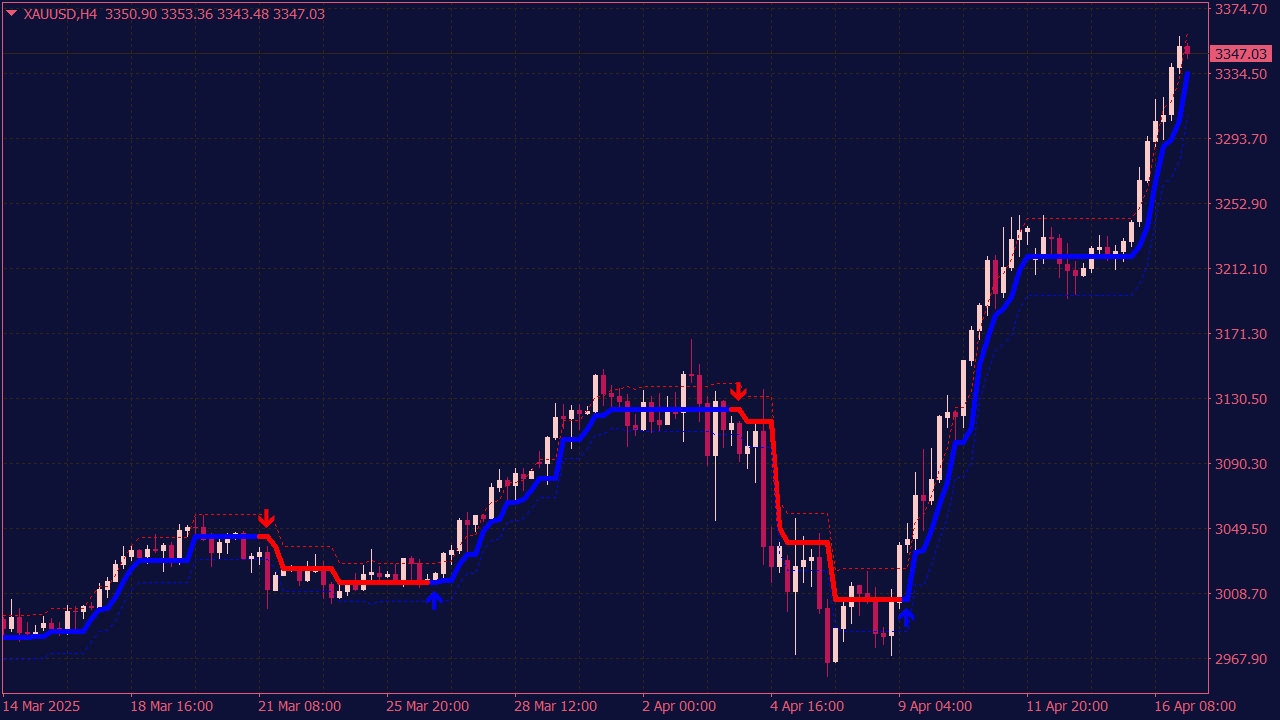Click the 3130.50 price scale label
1280x720 pixels.
[1241, 399]
